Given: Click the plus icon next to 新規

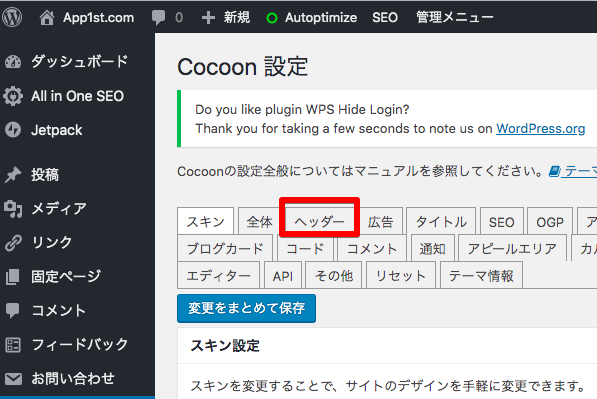Looking at the screenshot, I should point(208,18).
